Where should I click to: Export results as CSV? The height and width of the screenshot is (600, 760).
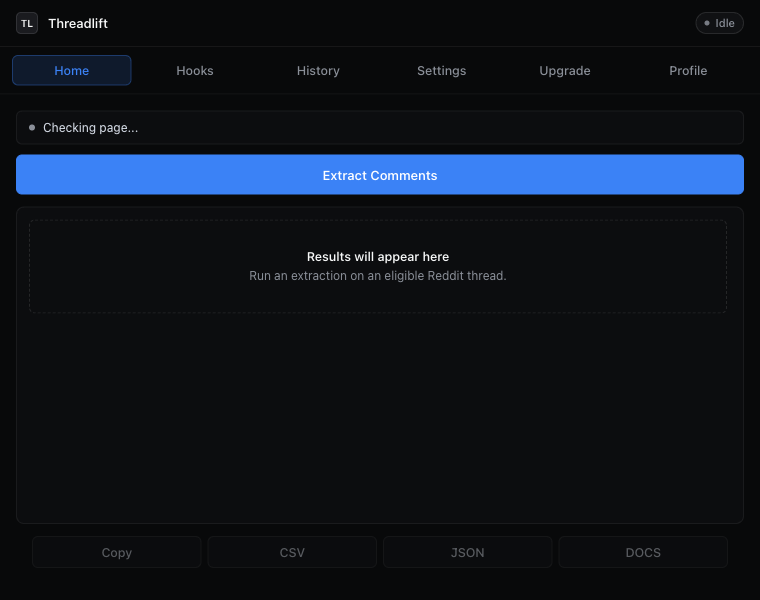pyautogui.click(x=292, y=552)
